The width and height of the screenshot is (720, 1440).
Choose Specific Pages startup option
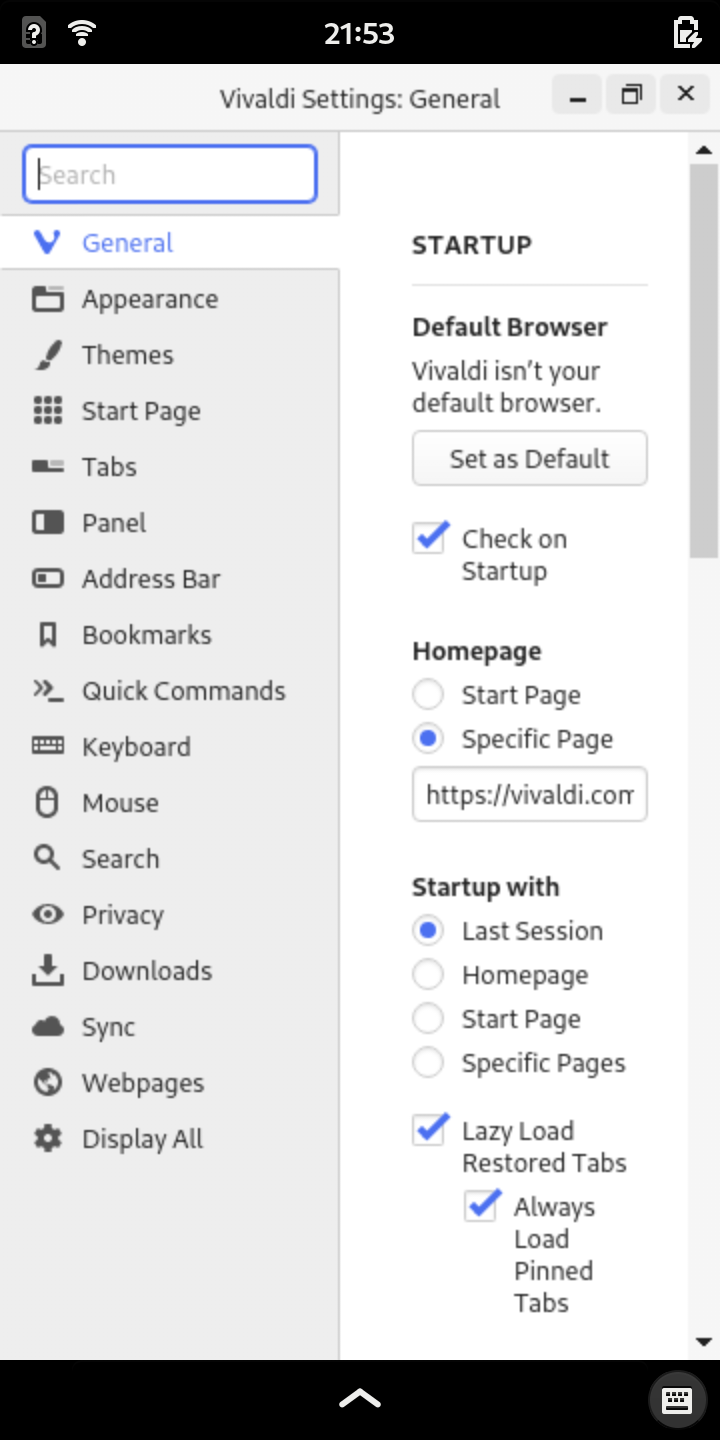tap(428, 1063)
